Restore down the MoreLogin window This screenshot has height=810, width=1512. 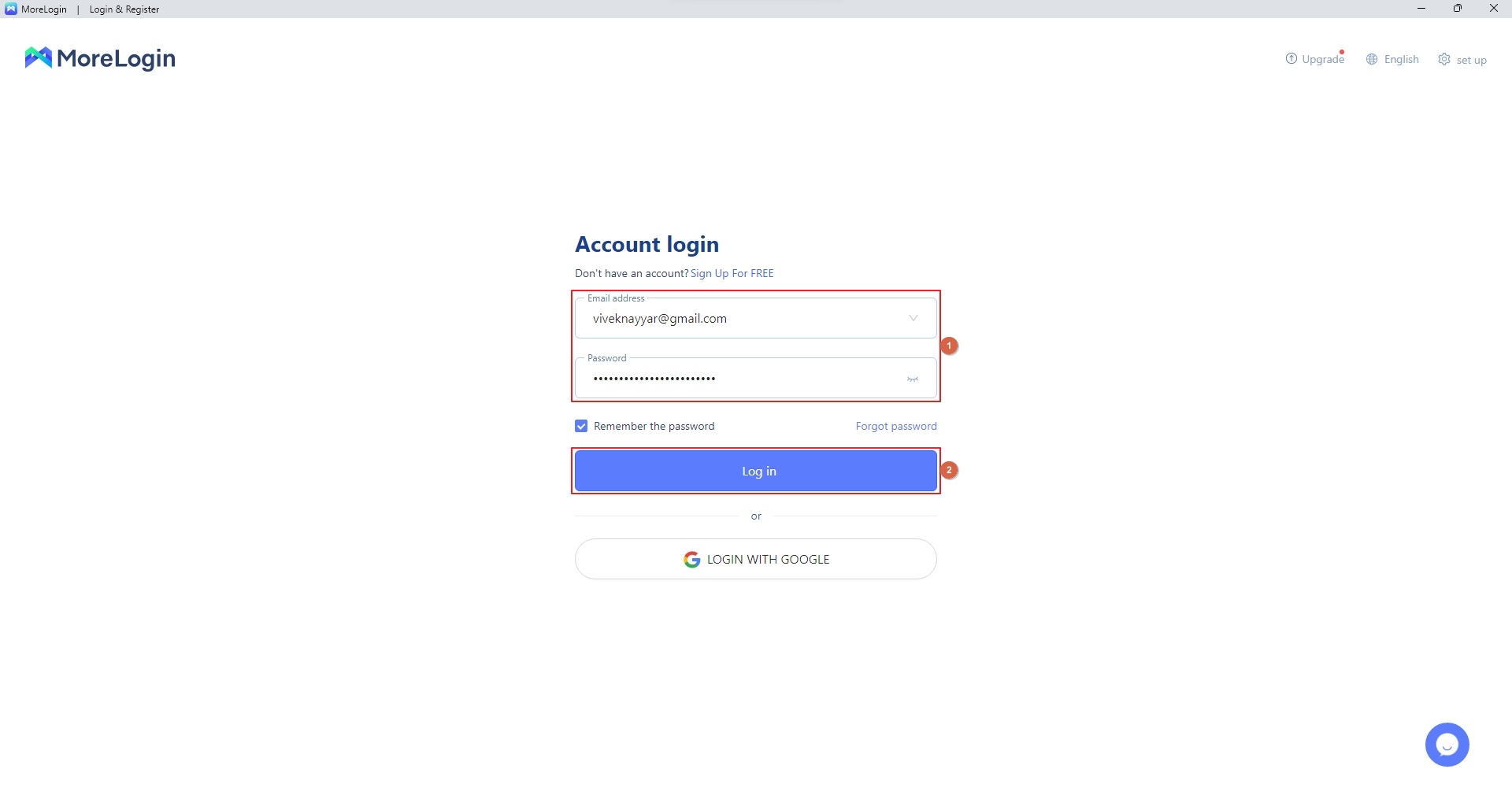[x=1458, y=9]
